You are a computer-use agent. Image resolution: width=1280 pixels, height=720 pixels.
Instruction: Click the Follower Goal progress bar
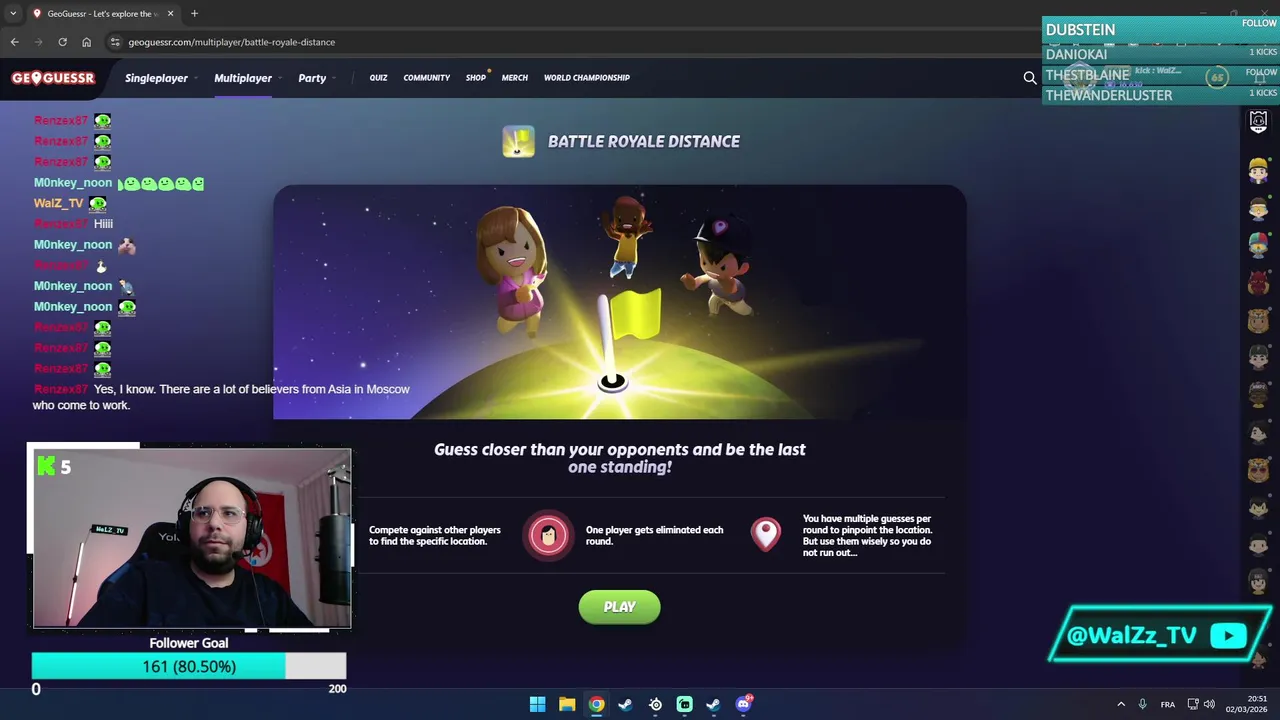189,666
